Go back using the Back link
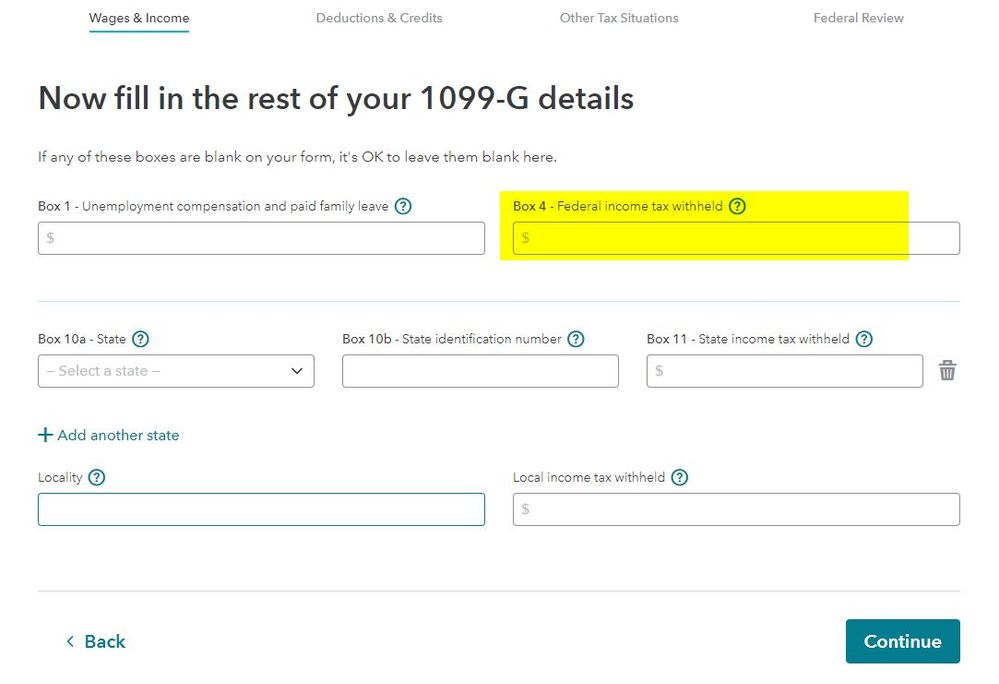 tap(96, 642)
